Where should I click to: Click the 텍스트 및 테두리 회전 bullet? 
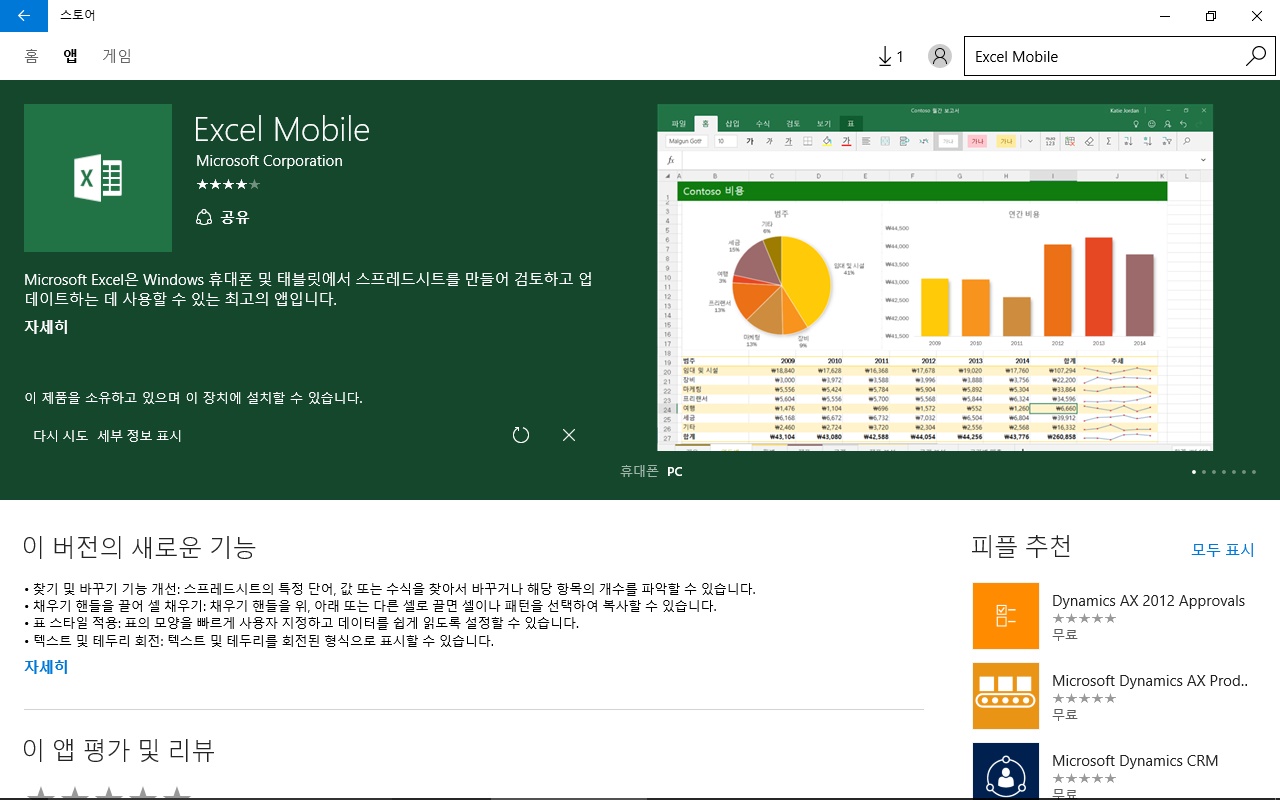click(259, 641)
